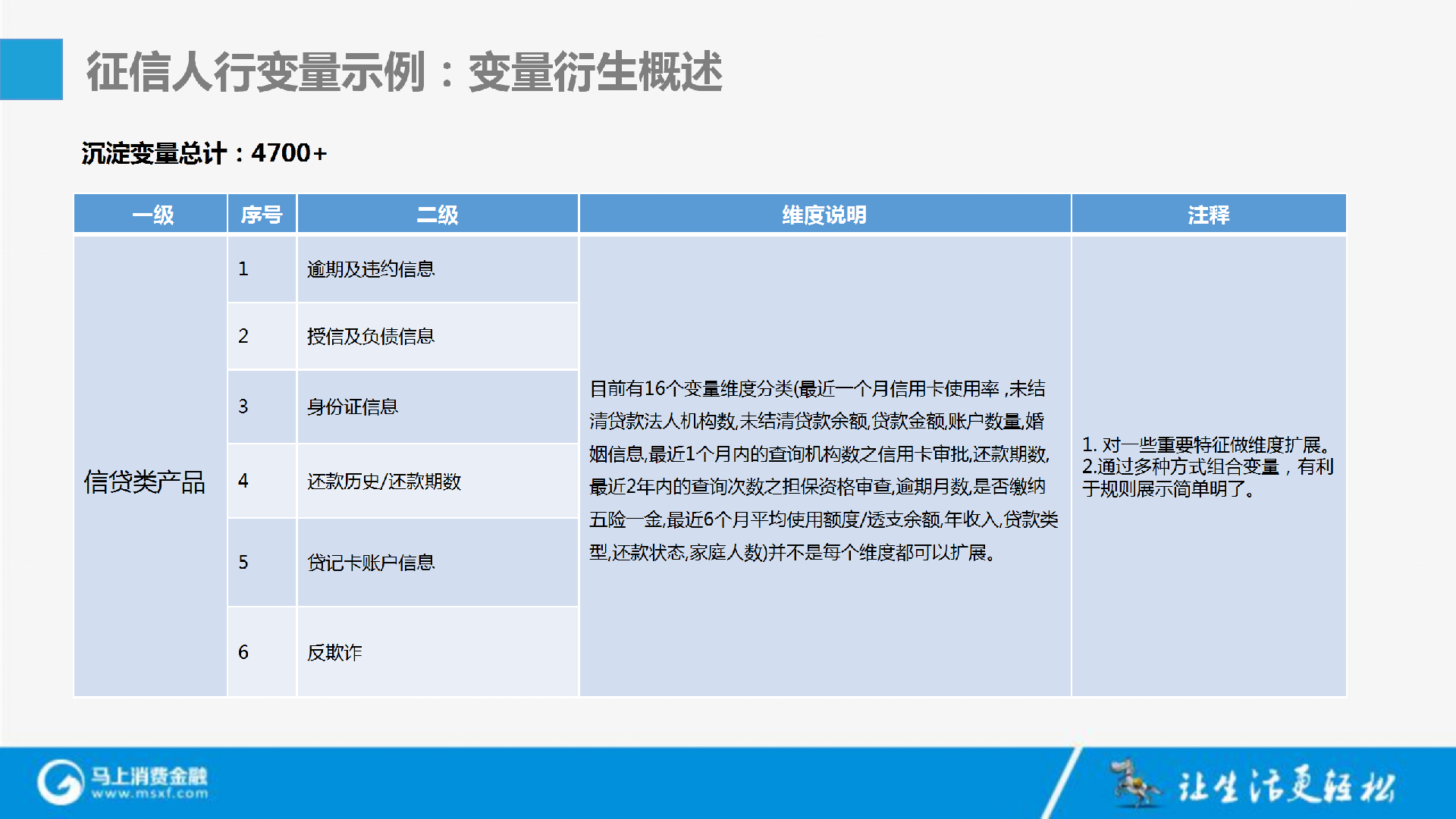Select the 身份证信息 cell
Viewport: 1456px width, 819px height.
(x=438, y=406)
